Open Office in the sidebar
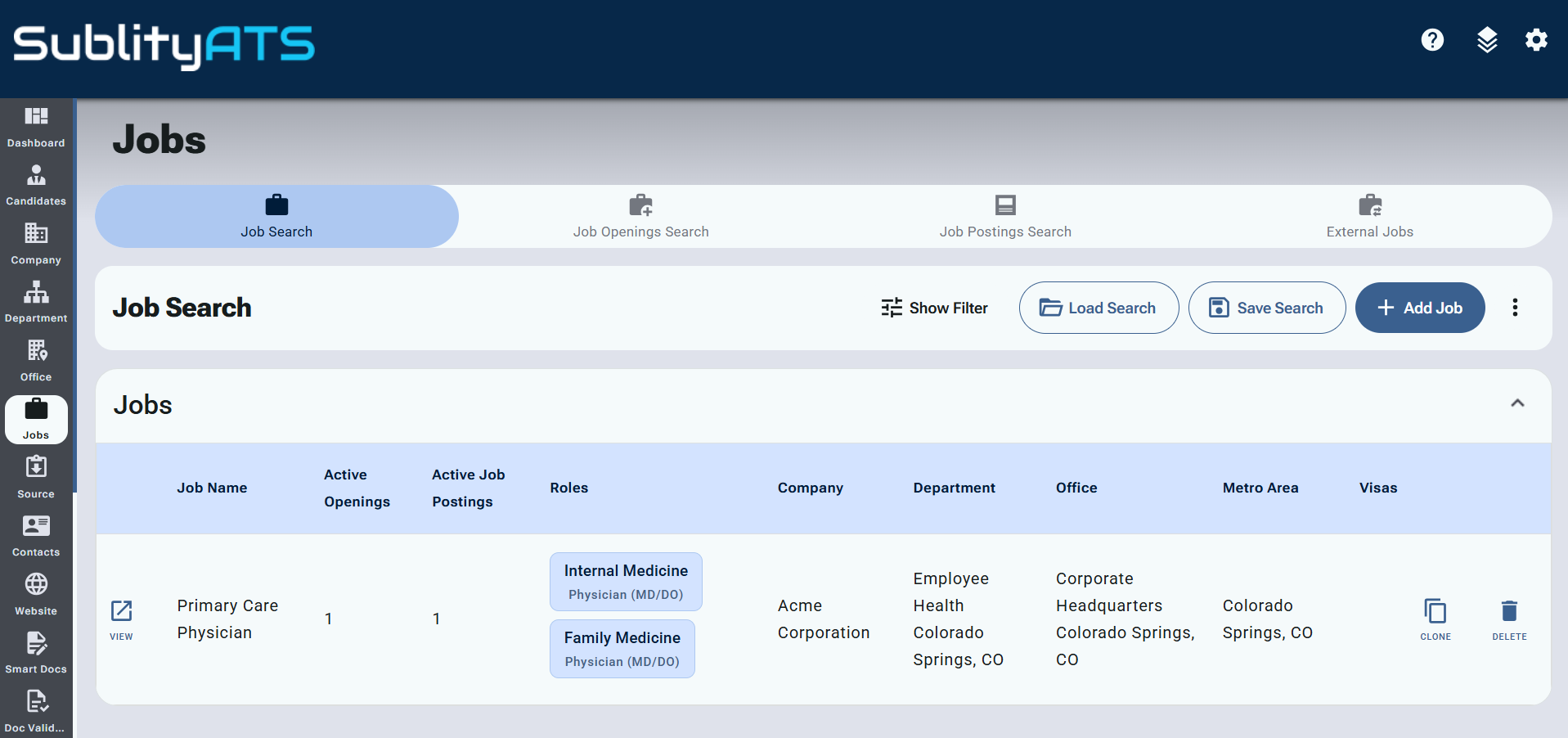Image resolution: width=1568 pixels, height=738 pixels. coord(36,362)
